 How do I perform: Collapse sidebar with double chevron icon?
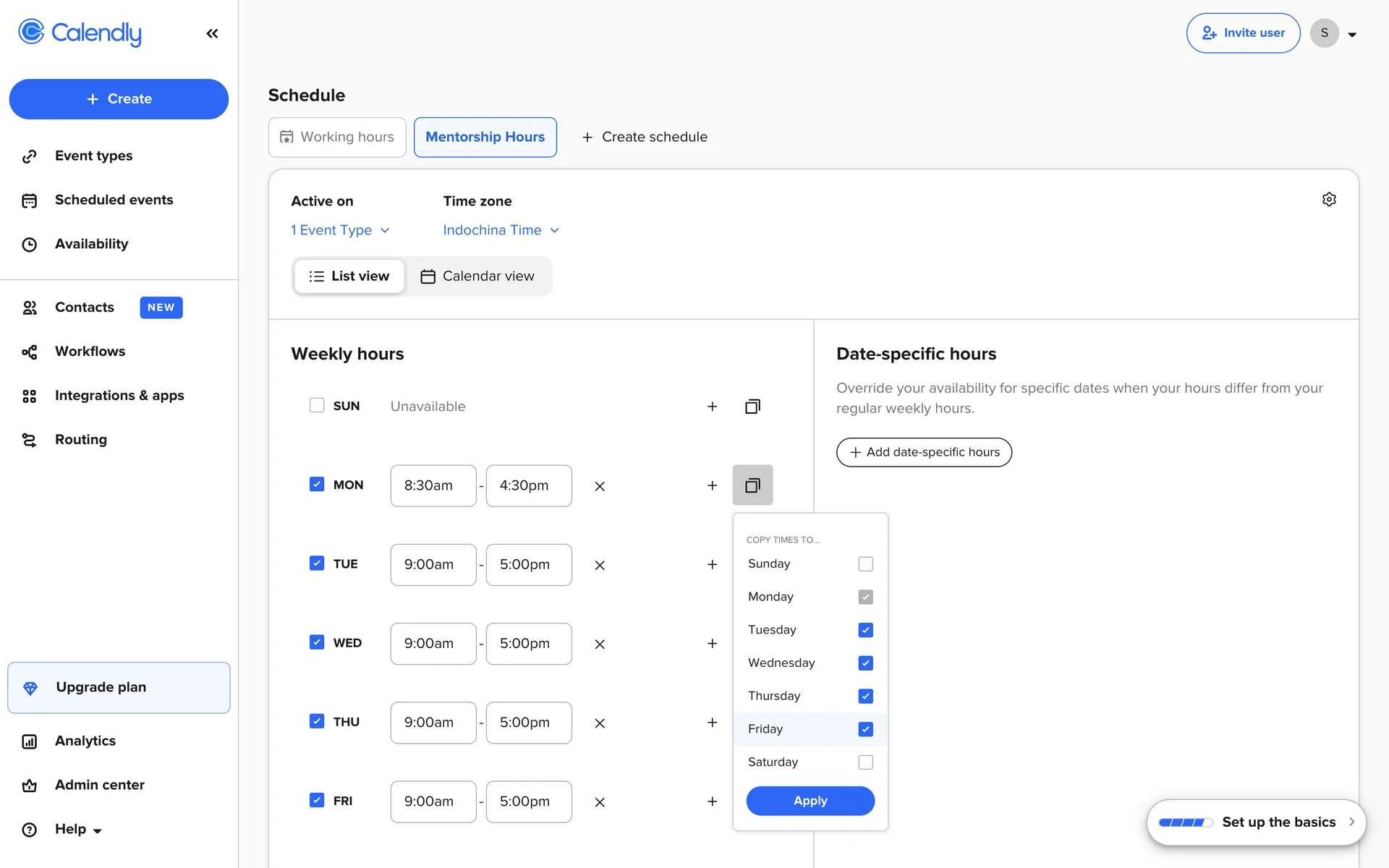(x=212, y=33)
